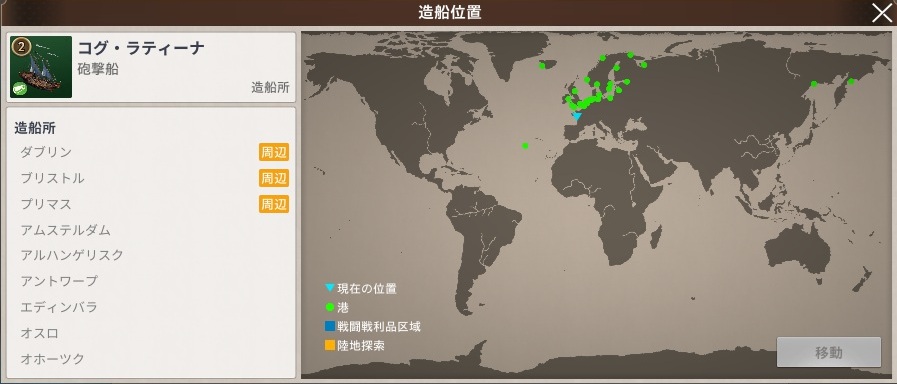The height and width of the screenshot is (384, 897).
Task: Click the green tag icon on ship image
Action: click(x=19, y=89)
